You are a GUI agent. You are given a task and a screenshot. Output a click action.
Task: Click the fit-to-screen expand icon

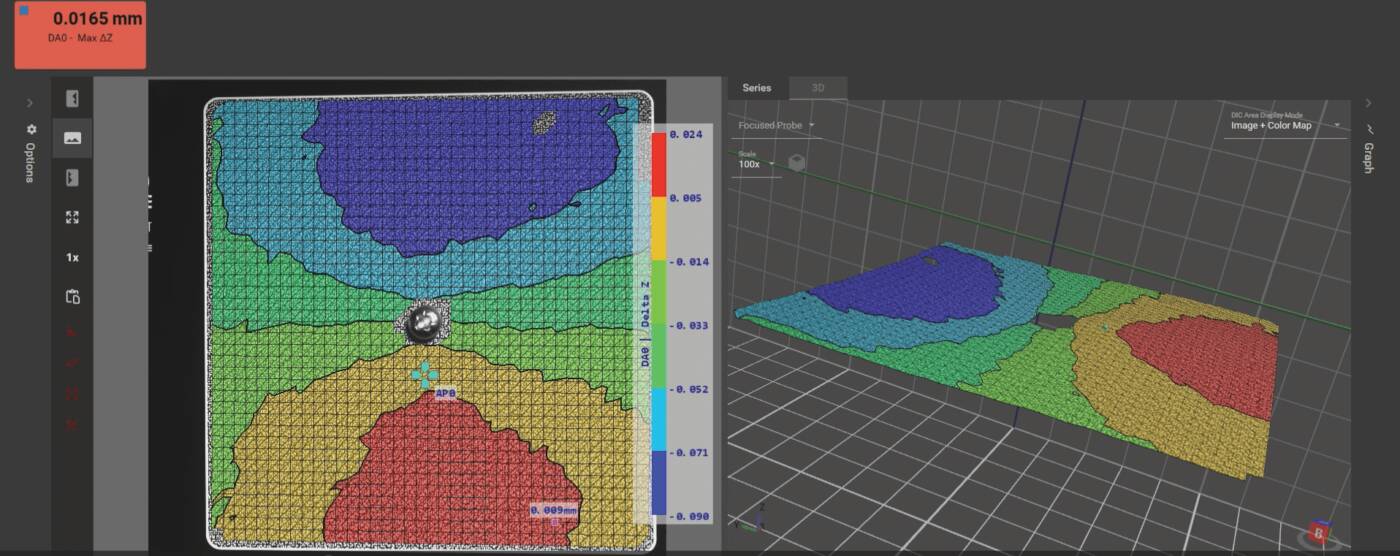pyautogui.click(x=72, y=217)
